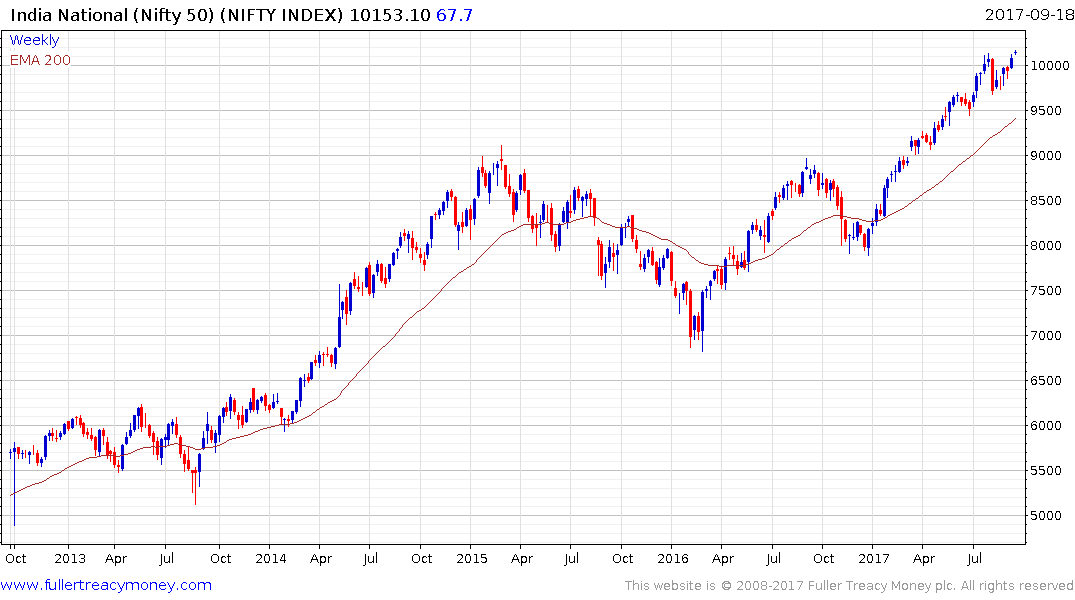Click the 9500 price axis label
This screenshot has height=600, width=1075.
tap(1047, 111)
